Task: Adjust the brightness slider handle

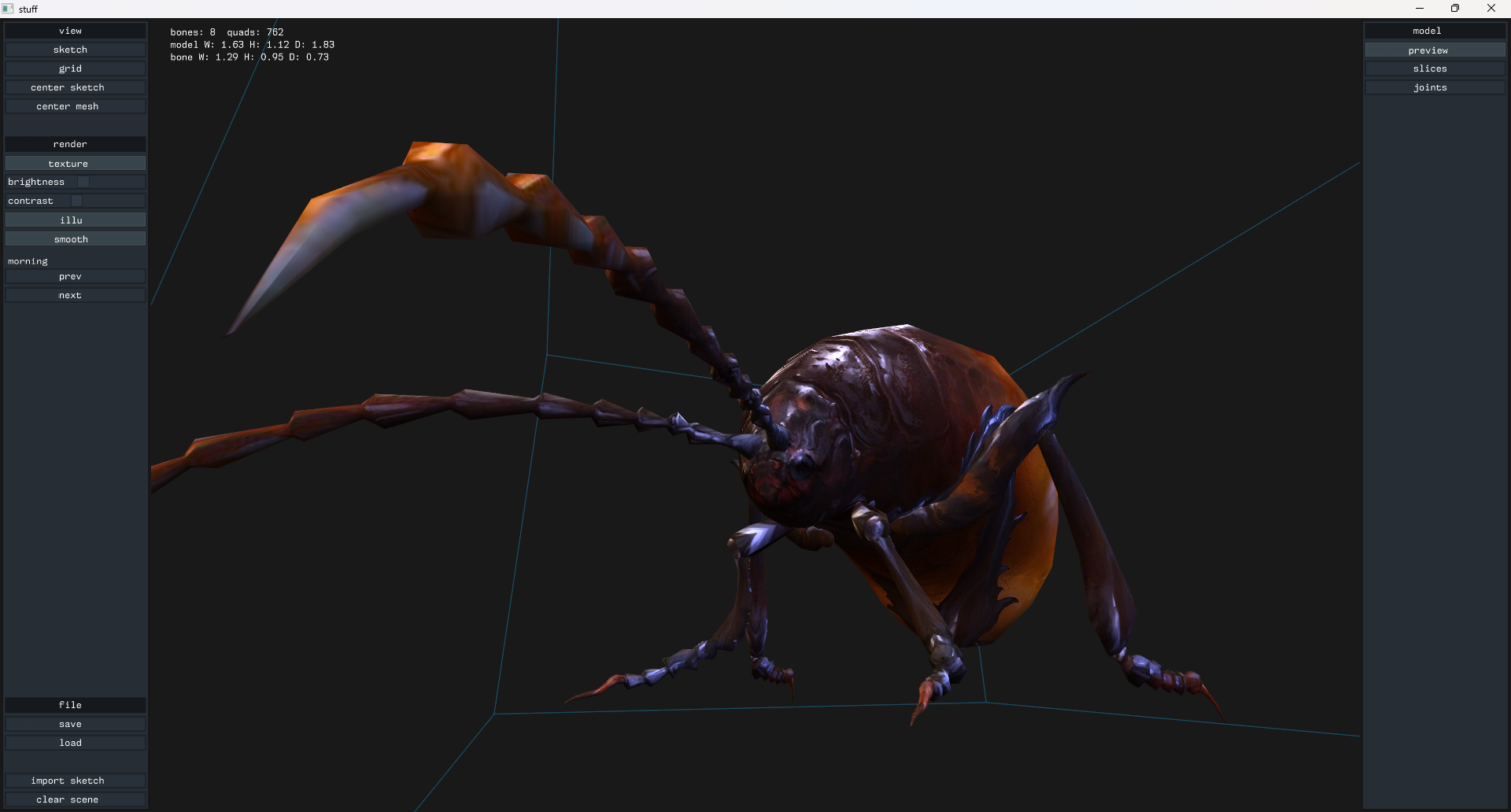Action: click(x=83, y=182)
